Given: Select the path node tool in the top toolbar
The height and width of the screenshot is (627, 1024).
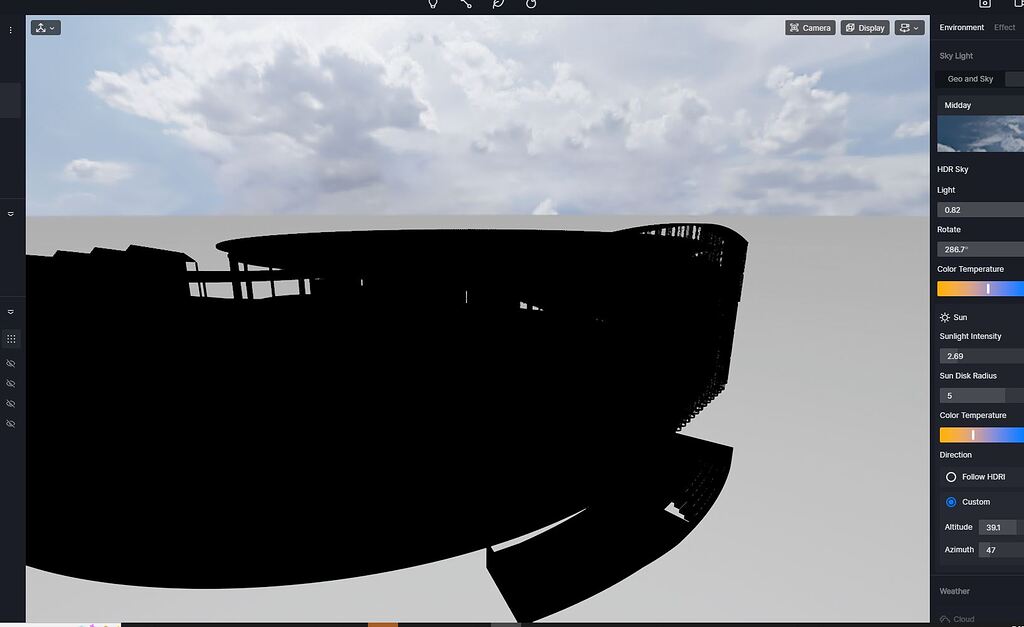Looking at the screenshot, I should pyautogui.click(x=465, y=4).
